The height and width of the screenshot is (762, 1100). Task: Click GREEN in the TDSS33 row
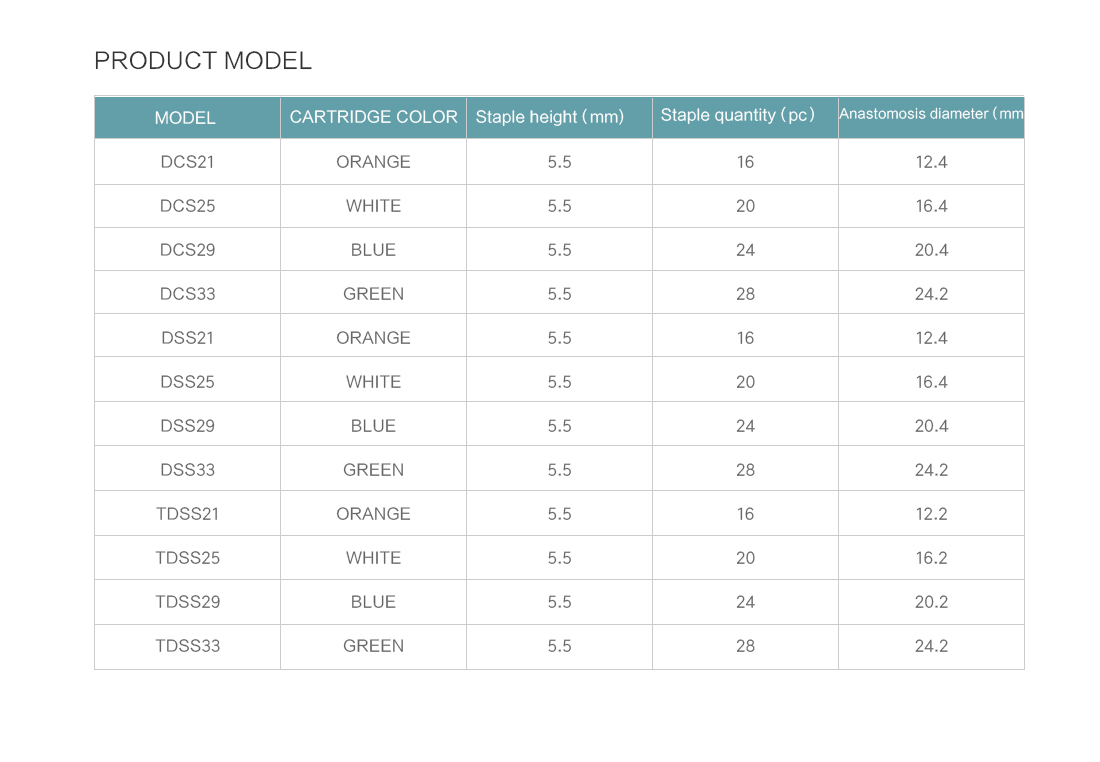[x=373, y=646]
